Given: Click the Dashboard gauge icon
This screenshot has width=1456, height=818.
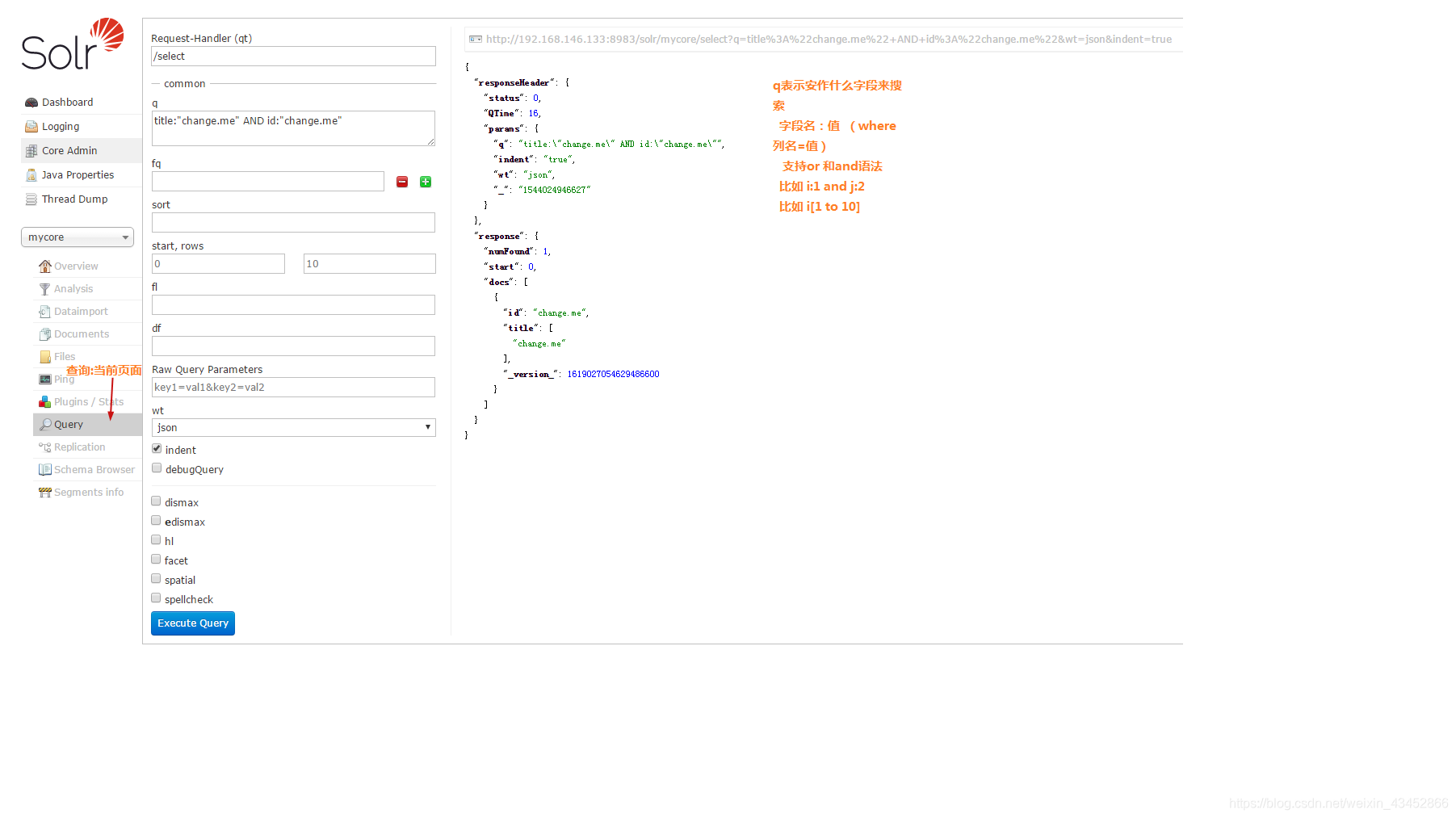Looking at the screenshot, I should pyautogui.click(x=31, y=103).
